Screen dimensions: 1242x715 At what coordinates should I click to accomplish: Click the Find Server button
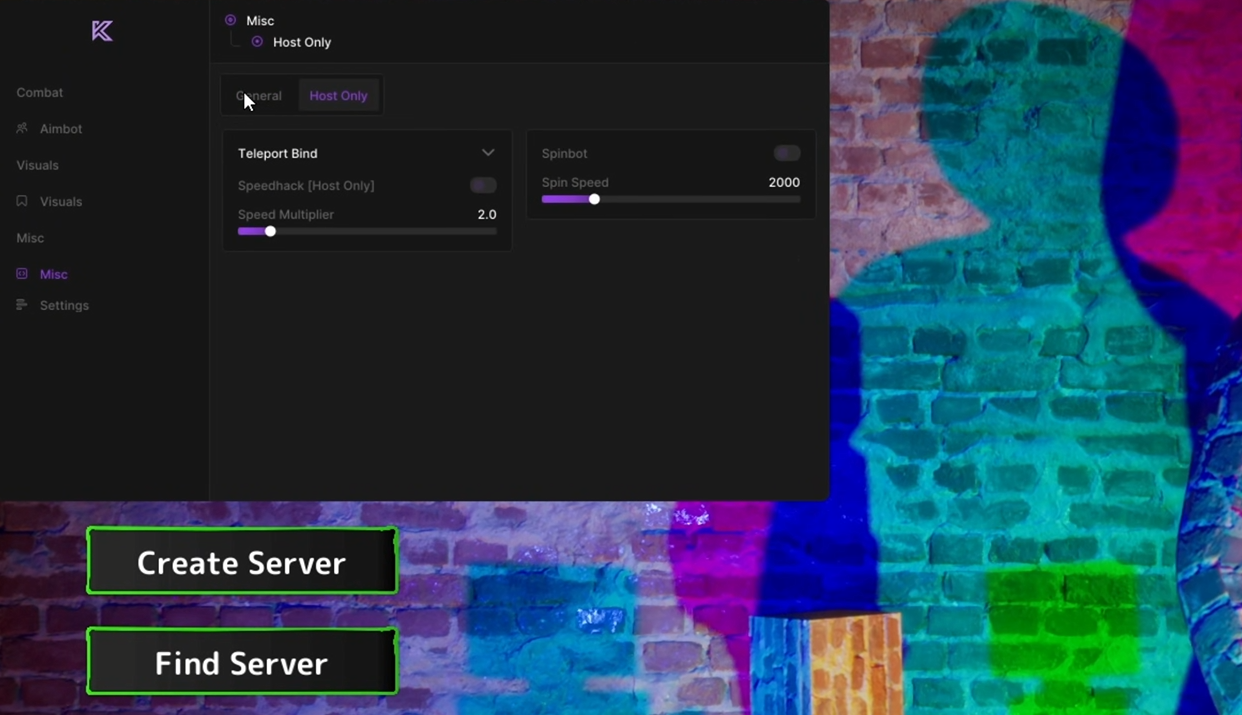tap(242, 661)
